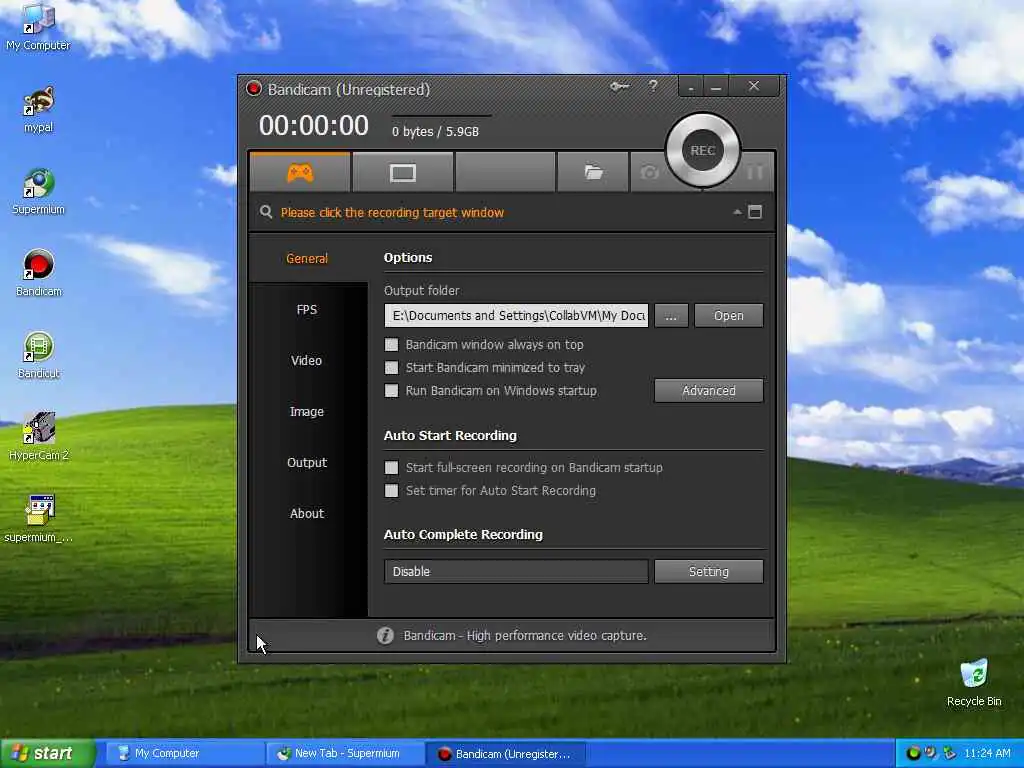Click the Safely Remove Hardware tray icon

[x=949, y=753]
